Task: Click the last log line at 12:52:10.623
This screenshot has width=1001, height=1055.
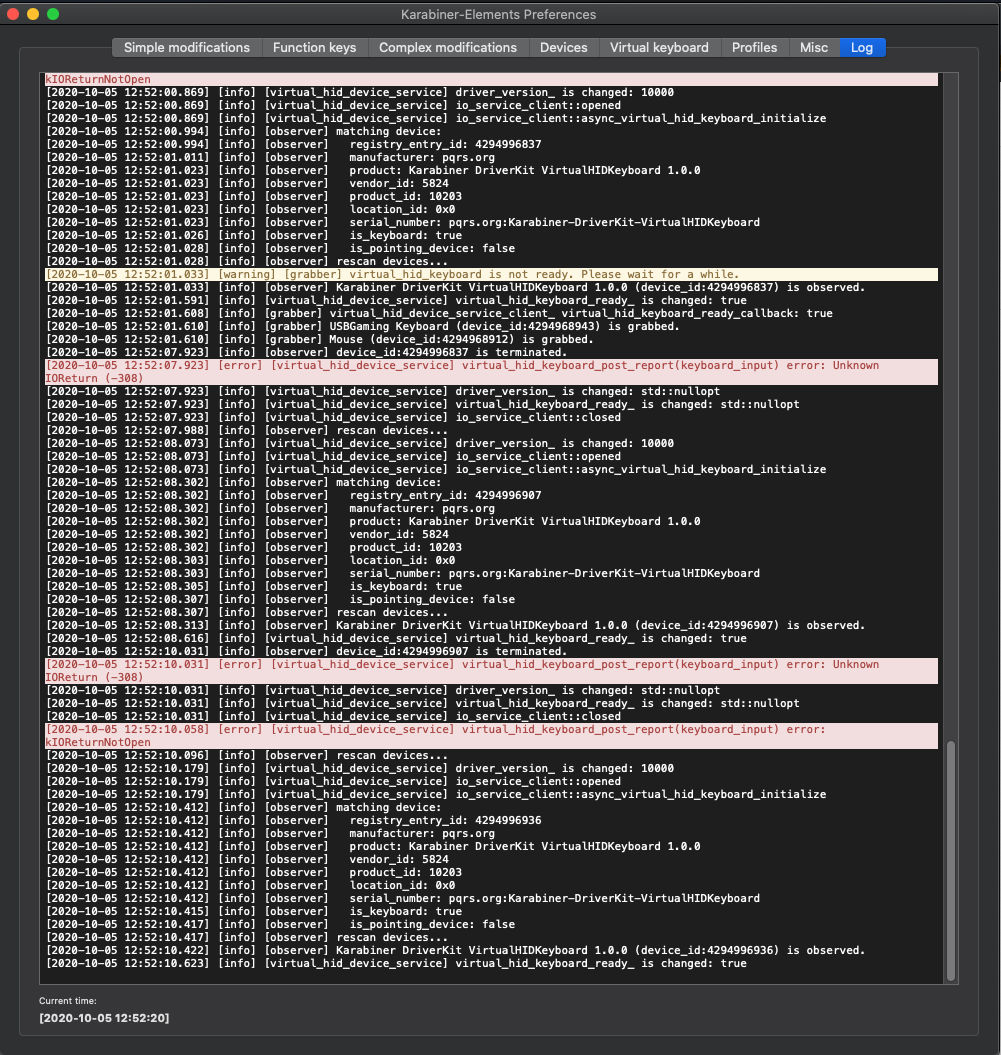Action: (x=396, y=963)
